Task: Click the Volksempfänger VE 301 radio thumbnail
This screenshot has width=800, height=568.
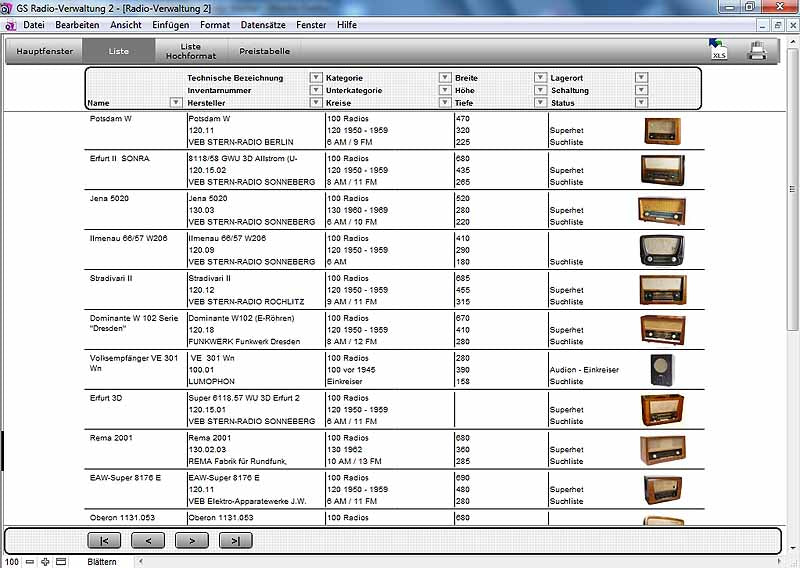Action: click(662, 370)
